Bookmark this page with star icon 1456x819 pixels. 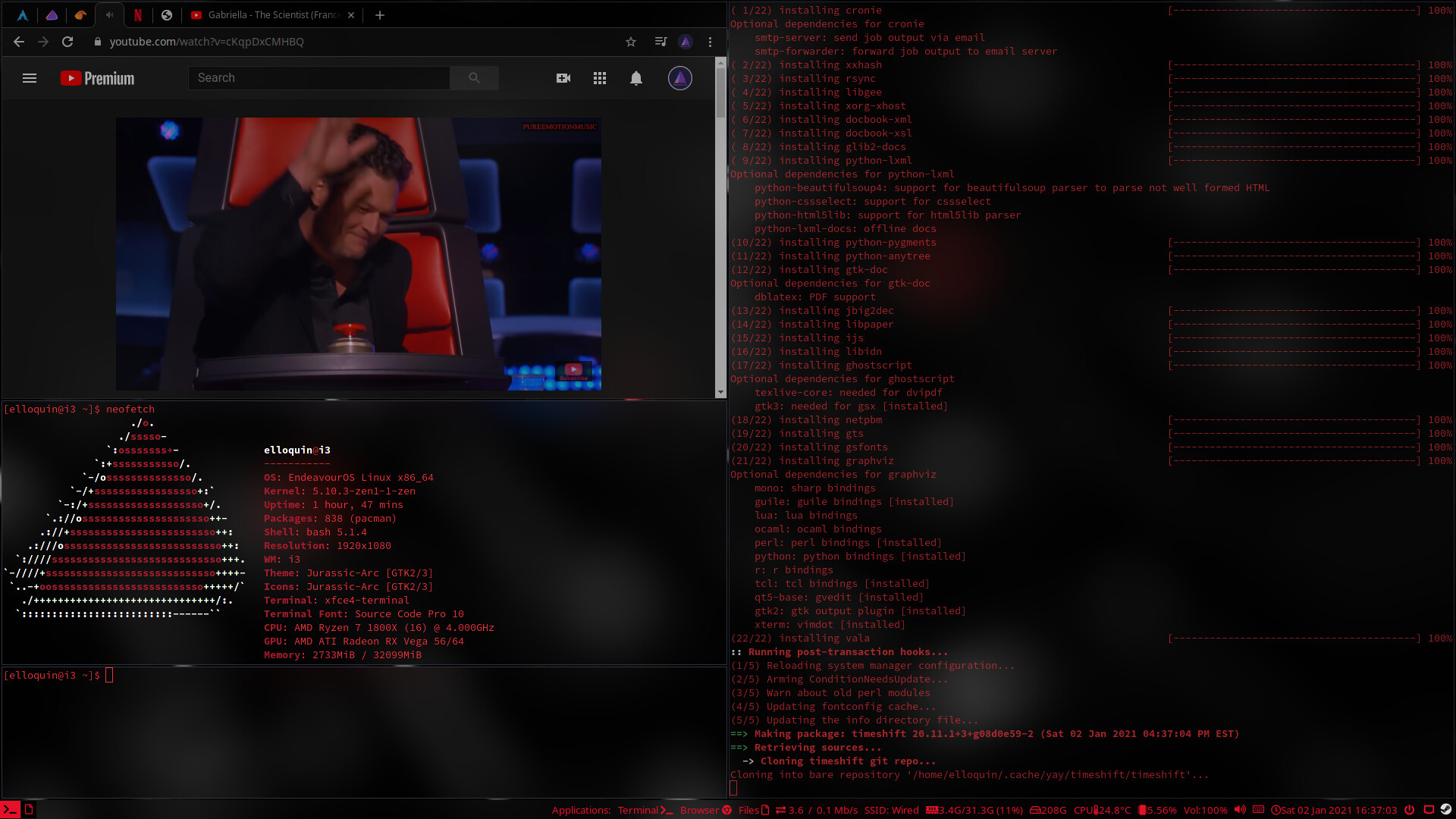click(x=631, y=42)
